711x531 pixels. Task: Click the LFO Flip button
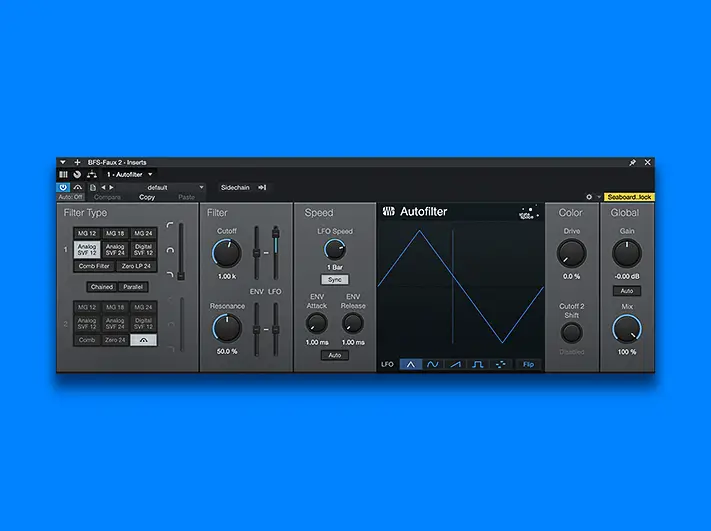[528, 364]
